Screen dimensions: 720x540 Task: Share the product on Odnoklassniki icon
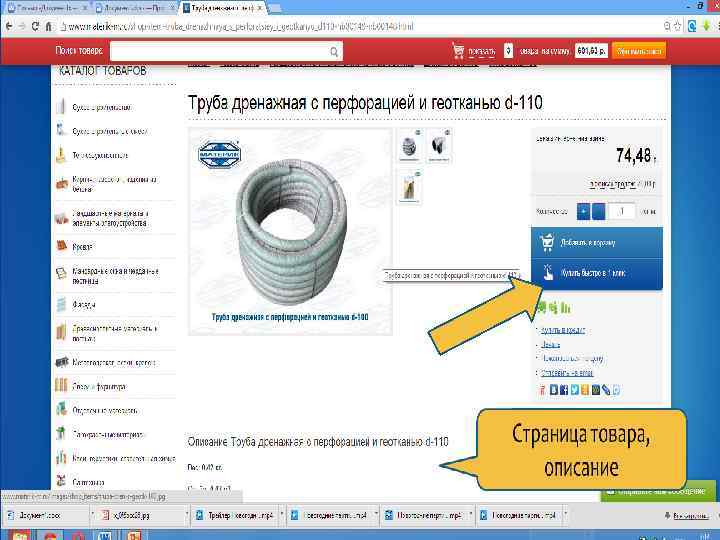click(585, 390)
